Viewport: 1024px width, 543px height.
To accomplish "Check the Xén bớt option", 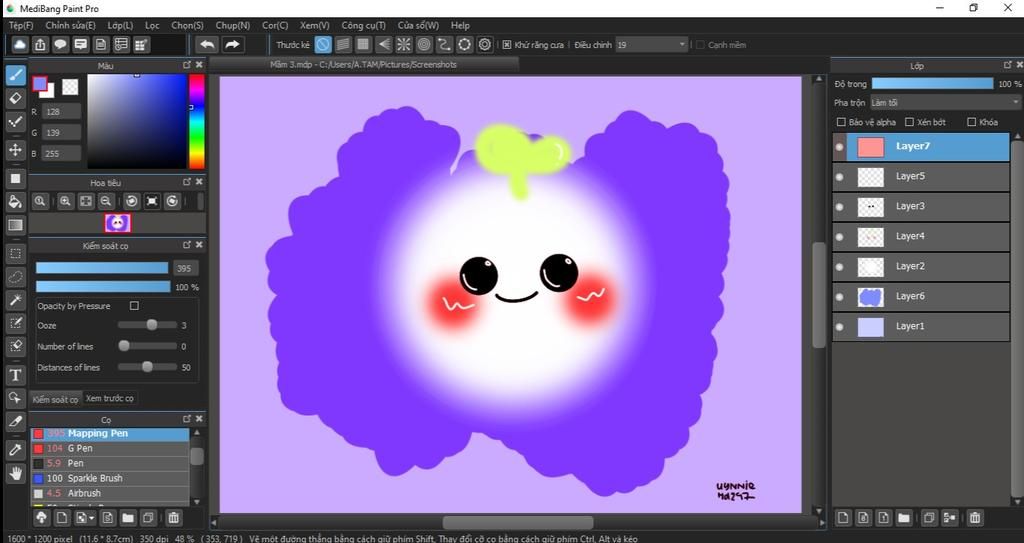I will pyautogui.click(x=909, y=122).
